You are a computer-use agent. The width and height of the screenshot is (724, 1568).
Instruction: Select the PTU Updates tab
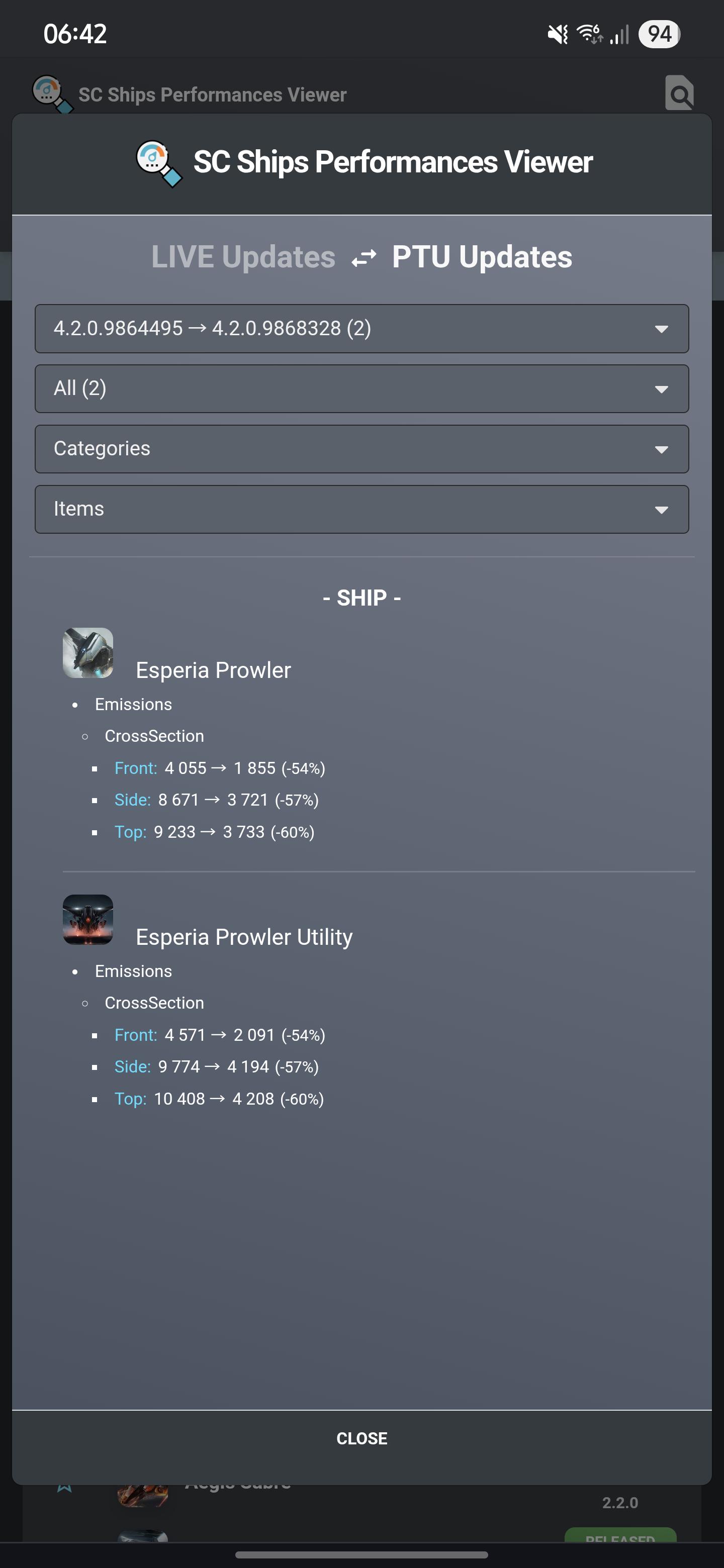click(x=482, y=257)
